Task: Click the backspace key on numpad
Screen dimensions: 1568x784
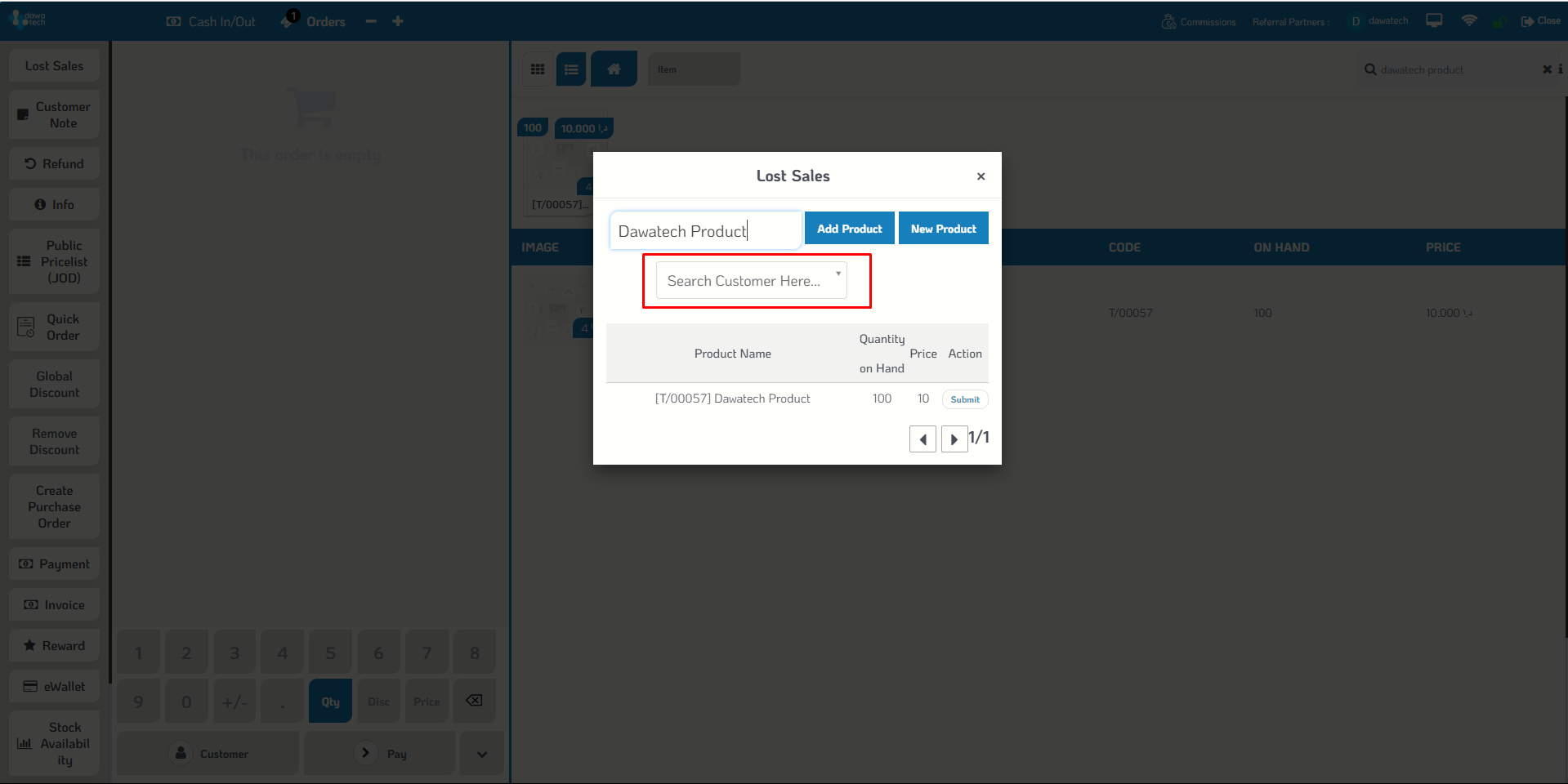Action: click(x=474, y=701)
